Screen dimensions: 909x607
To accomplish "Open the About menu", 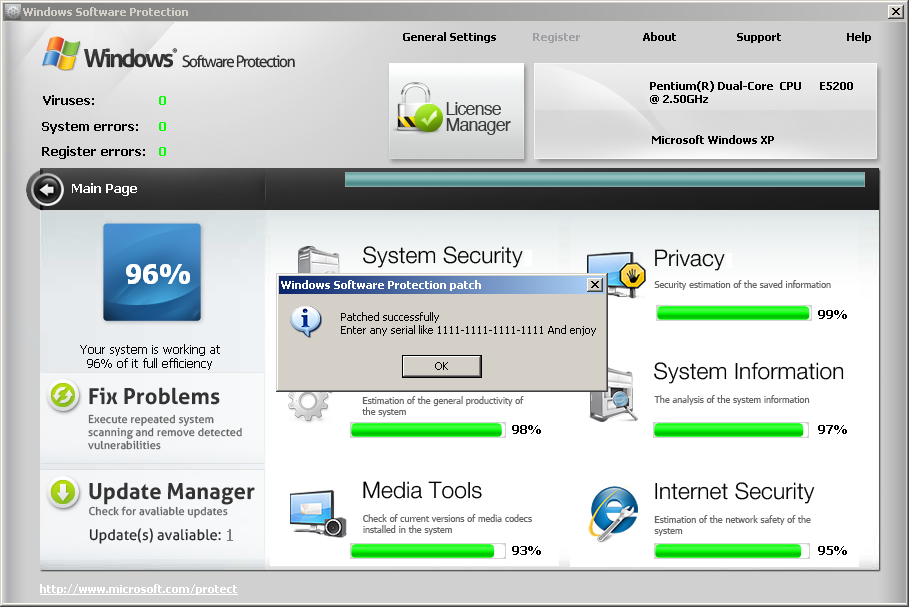I will [x=659, y=37].
